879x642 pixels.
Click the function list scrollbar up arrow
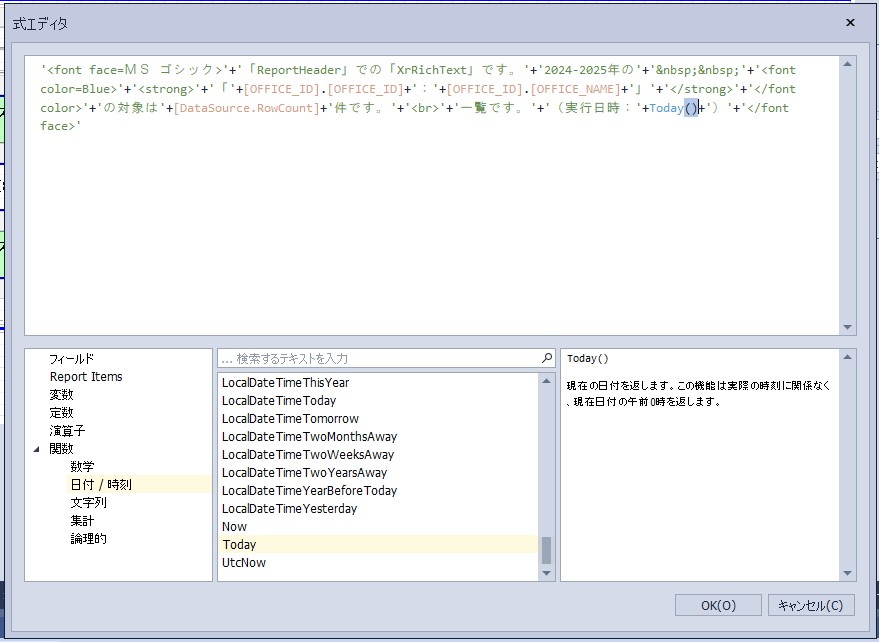tap(547, 380)
